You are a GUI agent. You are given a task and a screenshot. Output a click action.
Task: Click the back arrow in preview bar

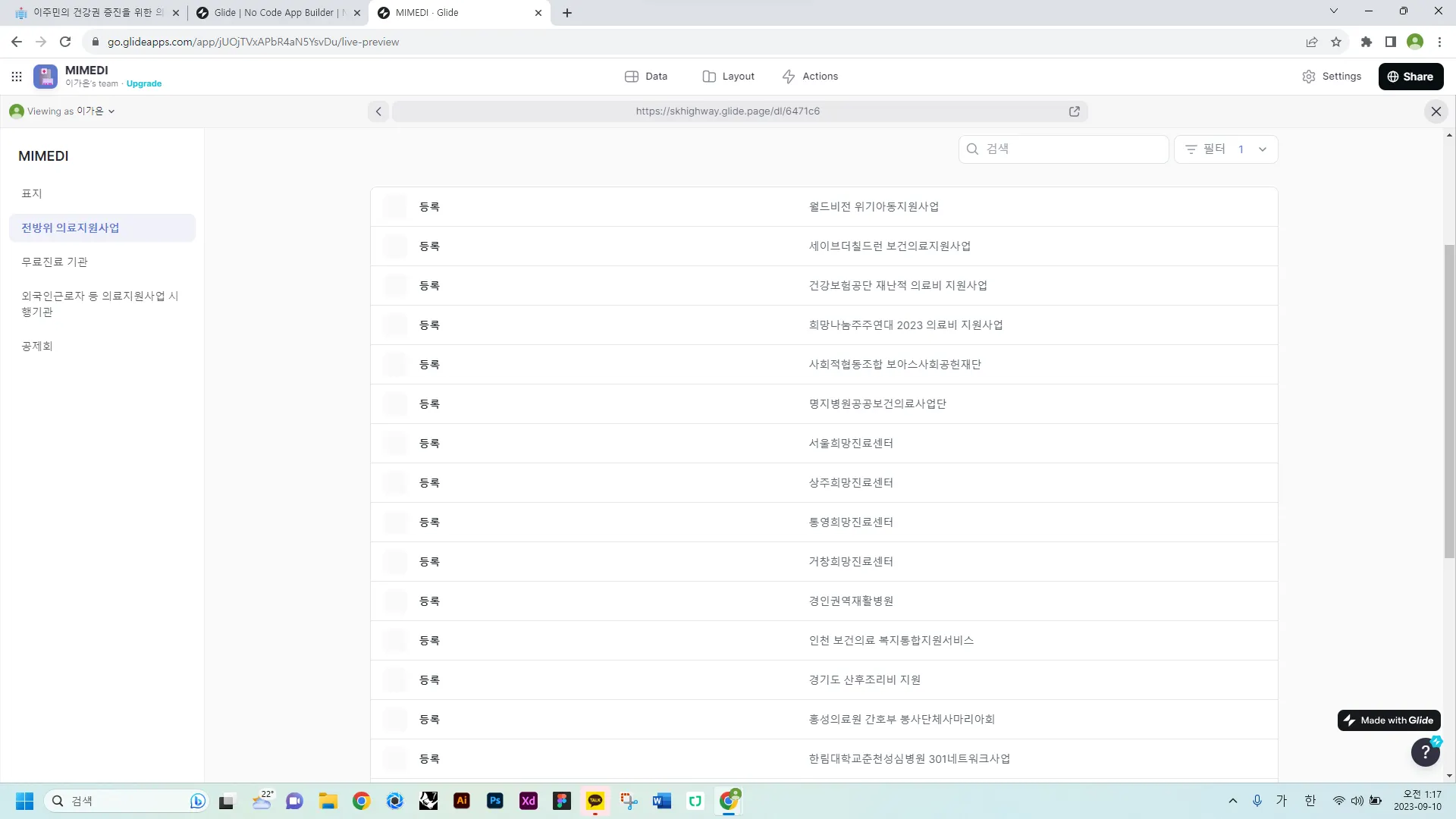pos(378,111)
